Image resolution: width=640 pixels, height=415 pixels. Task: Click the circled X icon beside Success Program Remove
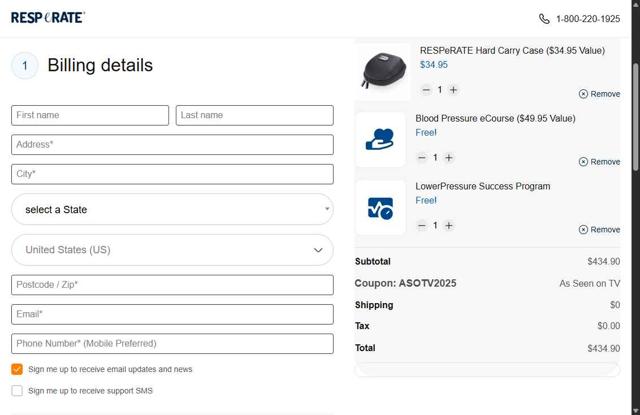[583, 229]
